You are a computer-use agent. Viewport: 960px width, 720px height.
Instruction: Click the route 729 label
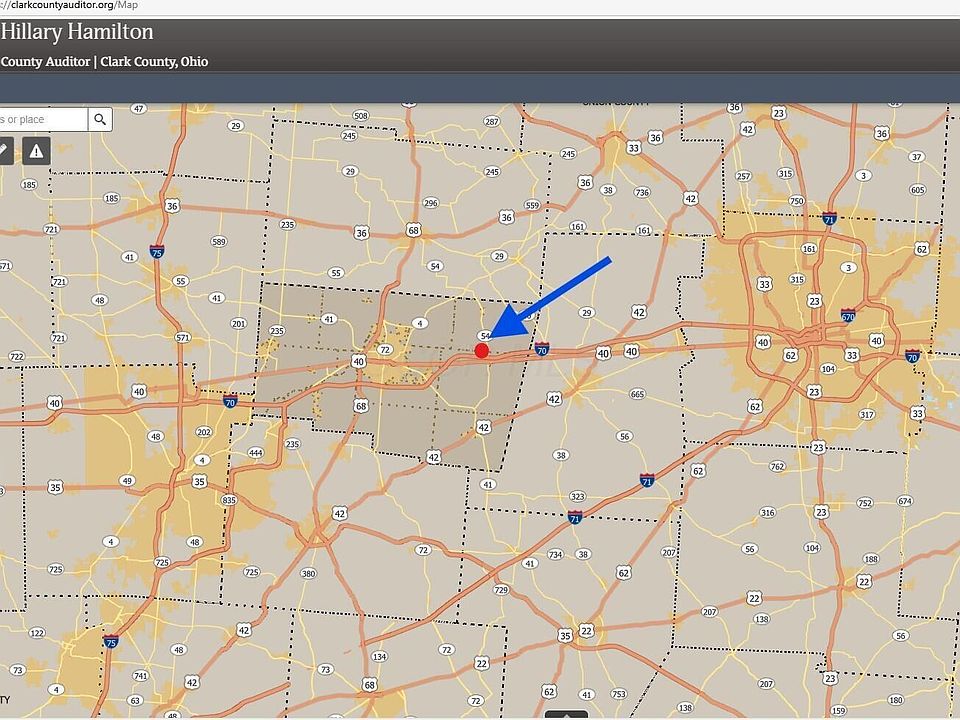click(501, 590)
